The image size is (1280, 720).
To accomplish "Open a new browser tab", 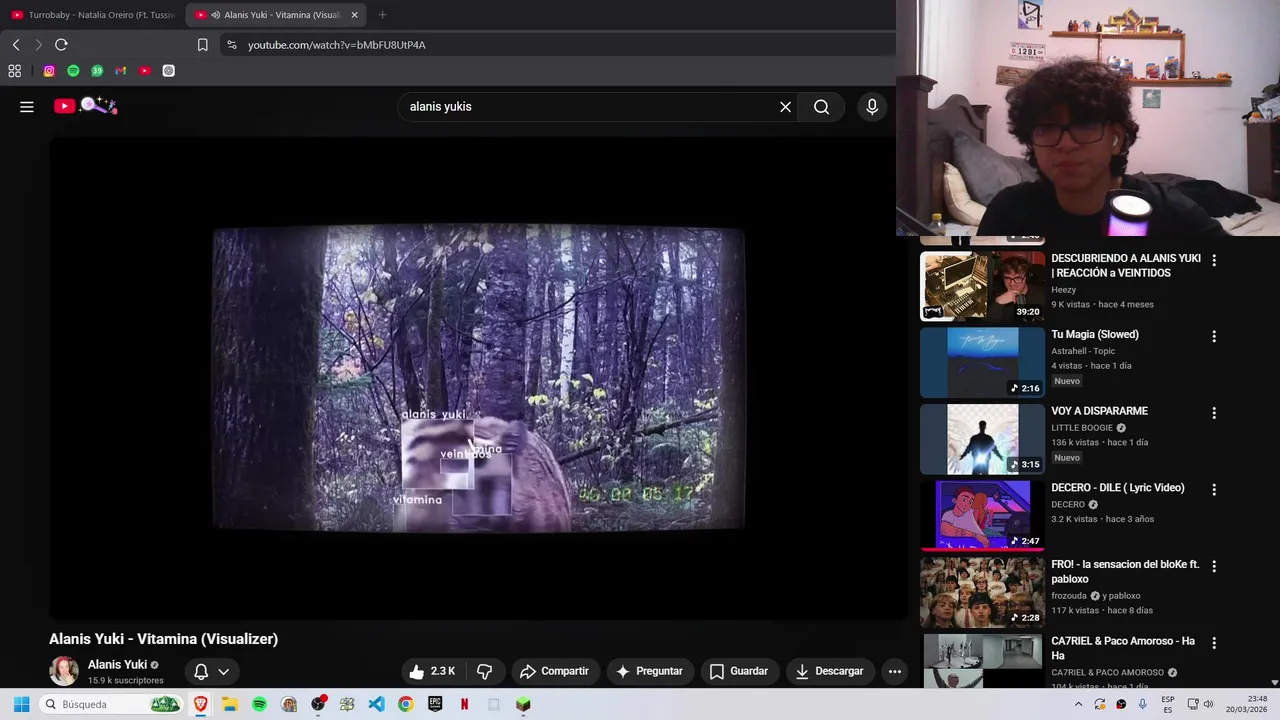I will [x=382, y=15].
